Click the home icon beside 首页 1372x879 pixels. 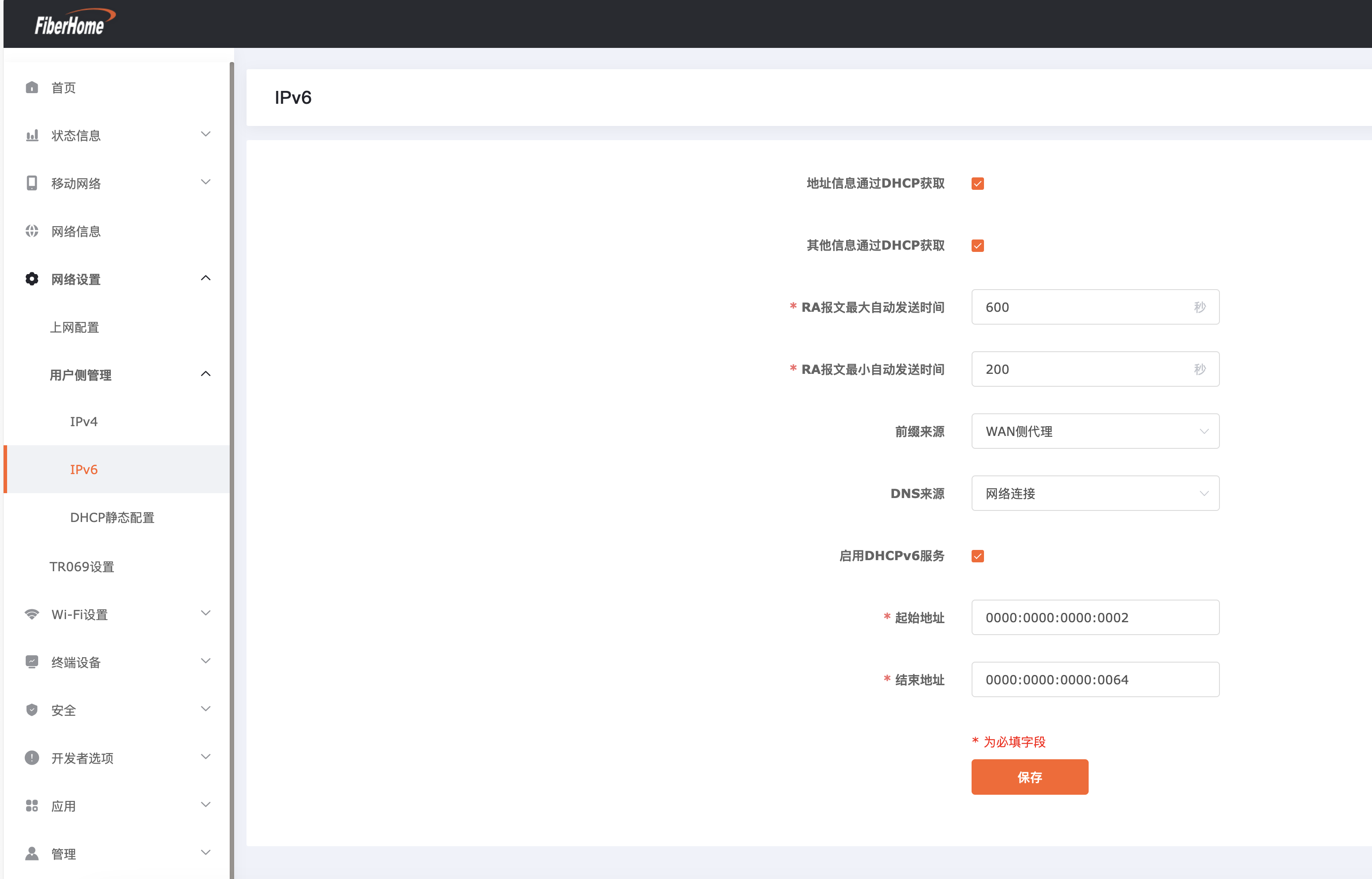point(32,87)
